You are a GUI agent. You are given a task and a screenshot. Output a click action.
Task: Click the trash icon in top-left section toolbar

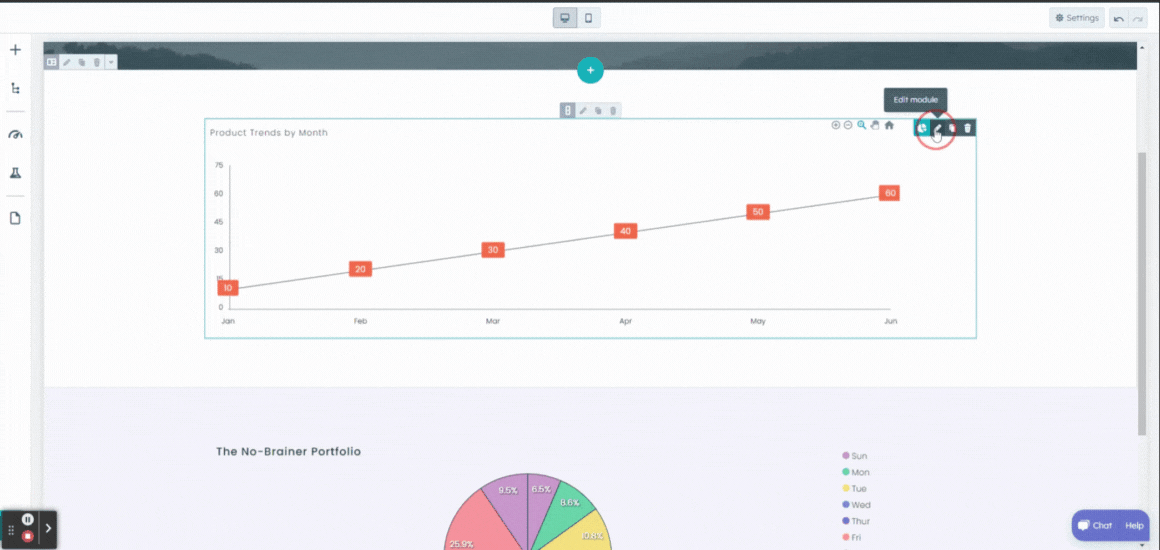point(96,63)
